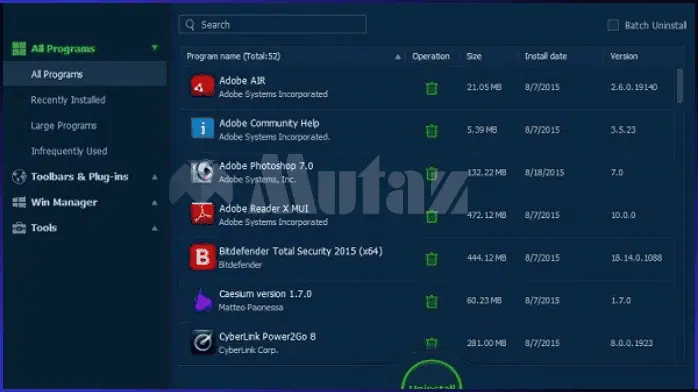Expand the Win Manager section arrow
Image resolution: width=698 pixels, height=392 pixels.
pyautogui.click(x=154, y=203)
